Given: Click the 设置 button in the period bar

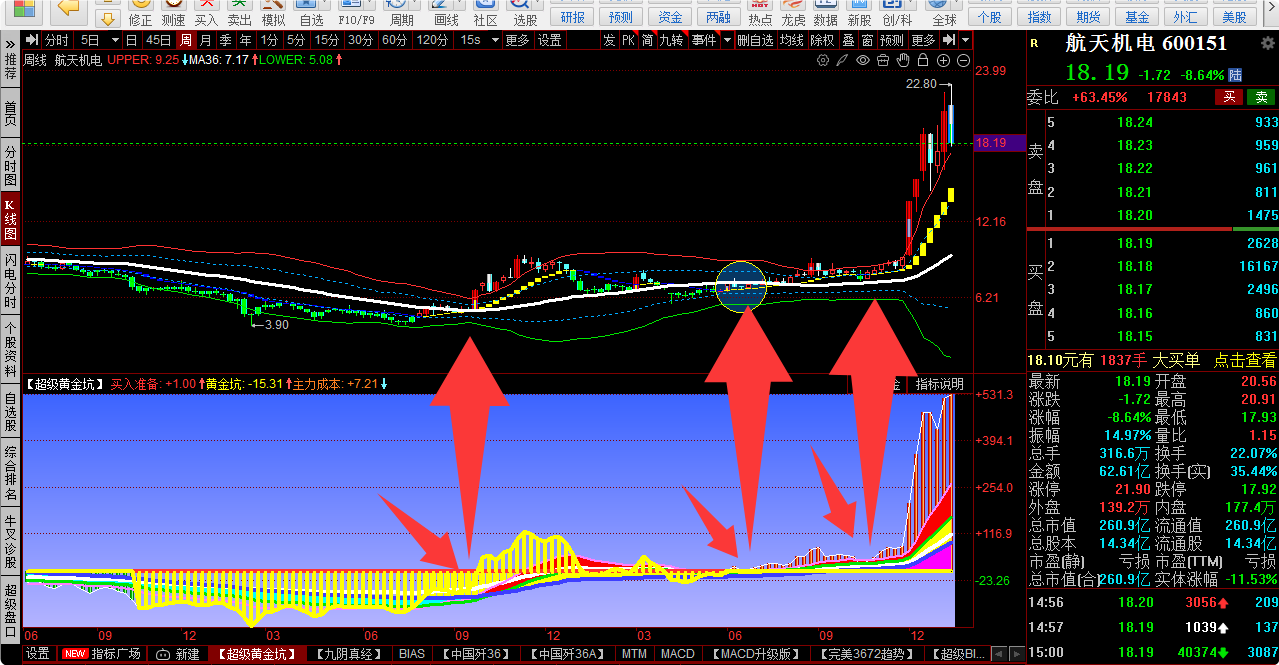Looking at the screenshot, I should (x=549, y=40).
